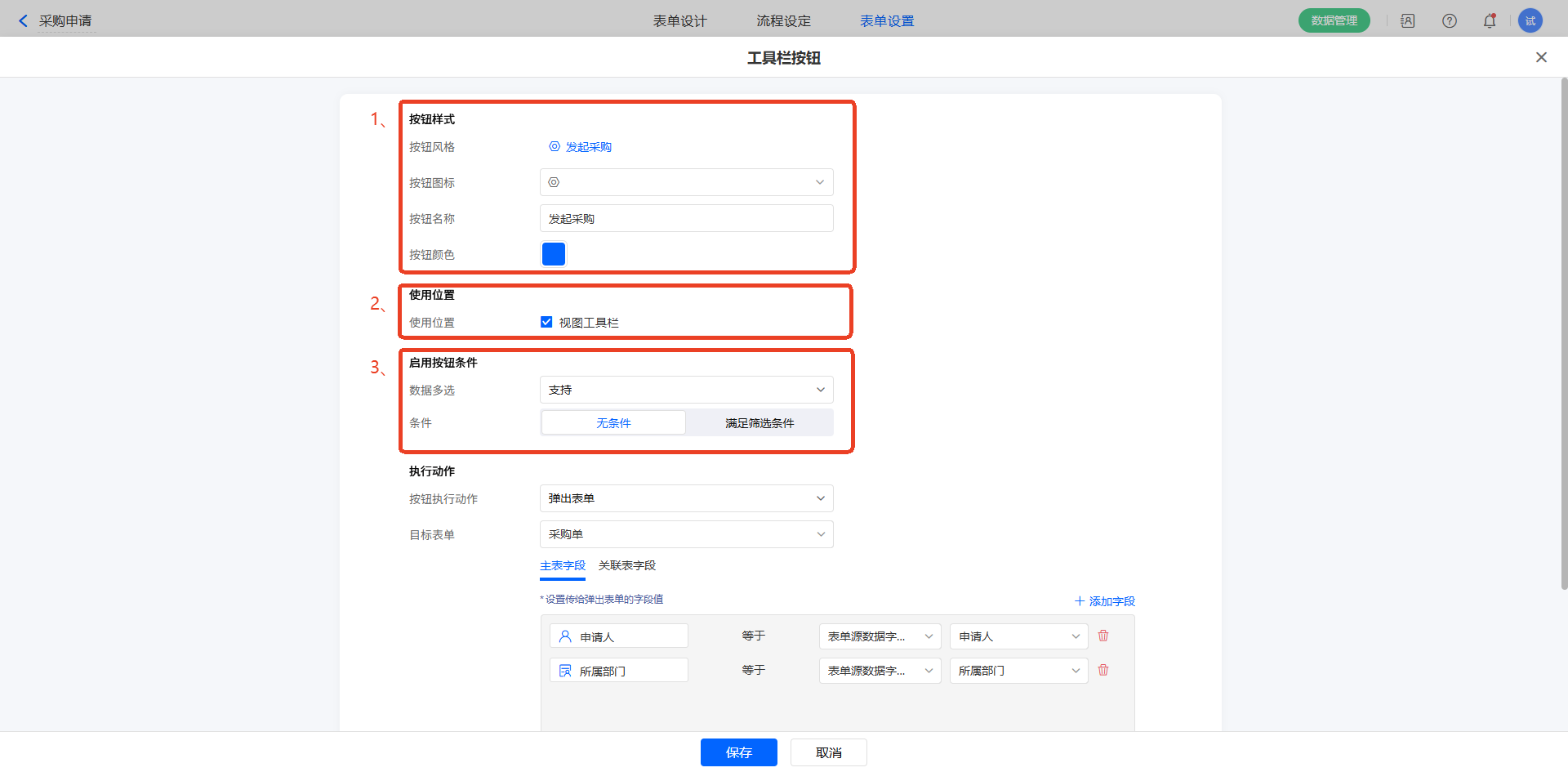1568x772 pixels.
Task: Select the 关联表字段 tab
Action: (627, 565)
